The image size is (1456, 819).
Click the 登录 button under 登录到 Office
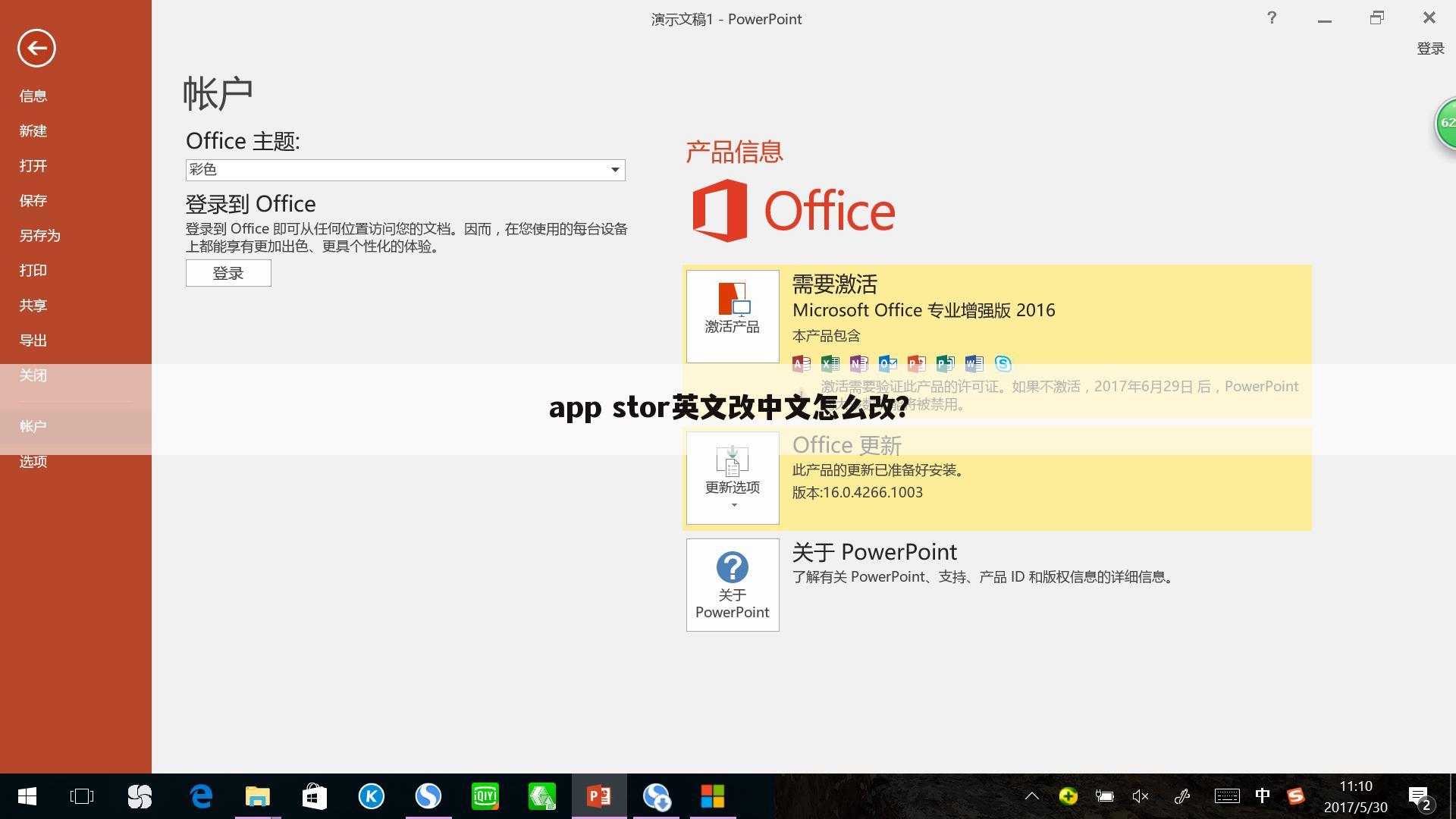tap(228, 273)
